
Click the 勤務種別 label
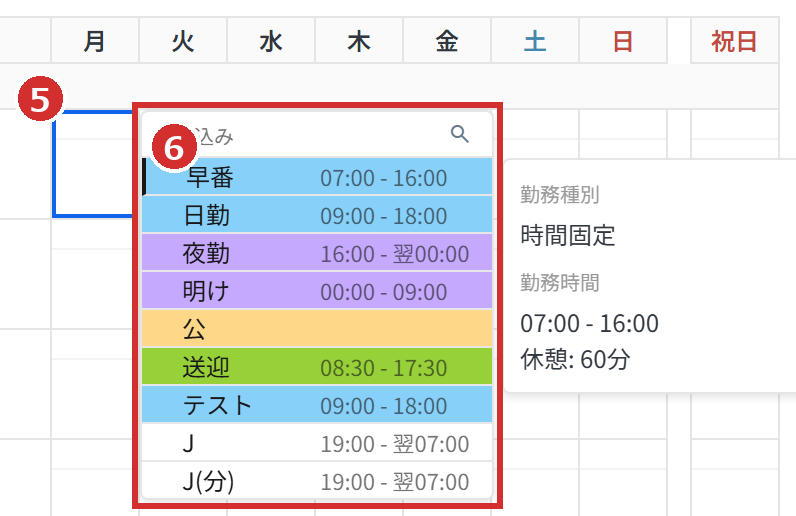[x=559, y=195]
